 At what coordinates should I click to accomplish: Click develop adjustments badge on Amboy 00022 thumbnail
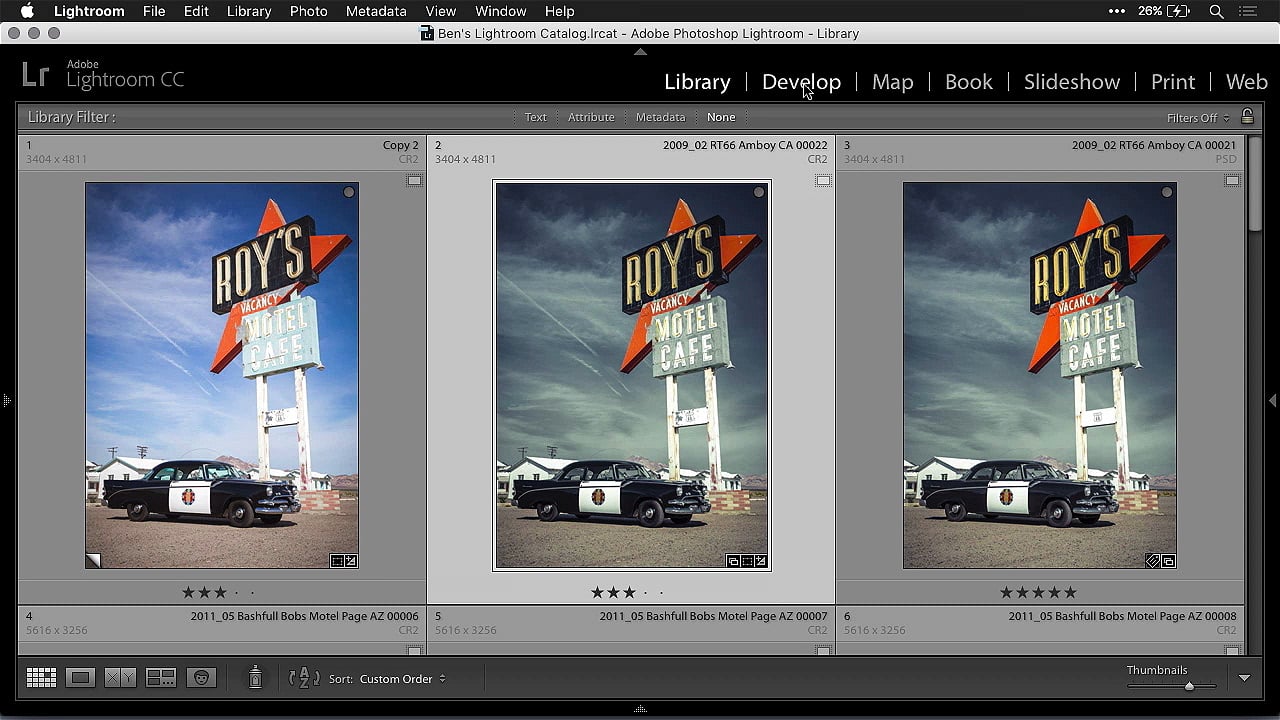click(x=761, y=562)
